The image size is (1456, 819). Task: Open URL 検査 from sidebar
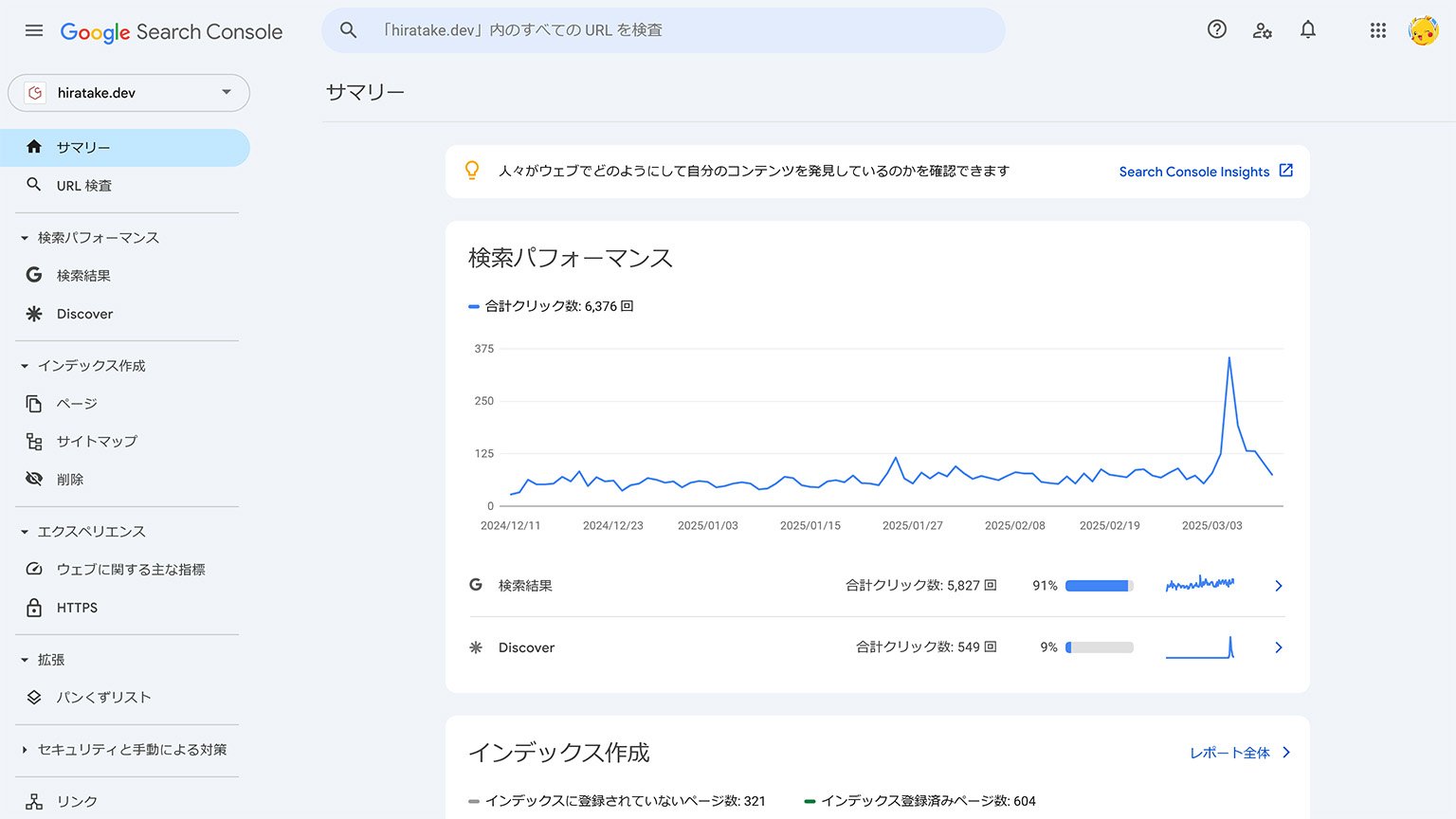[x=125, y=186]
